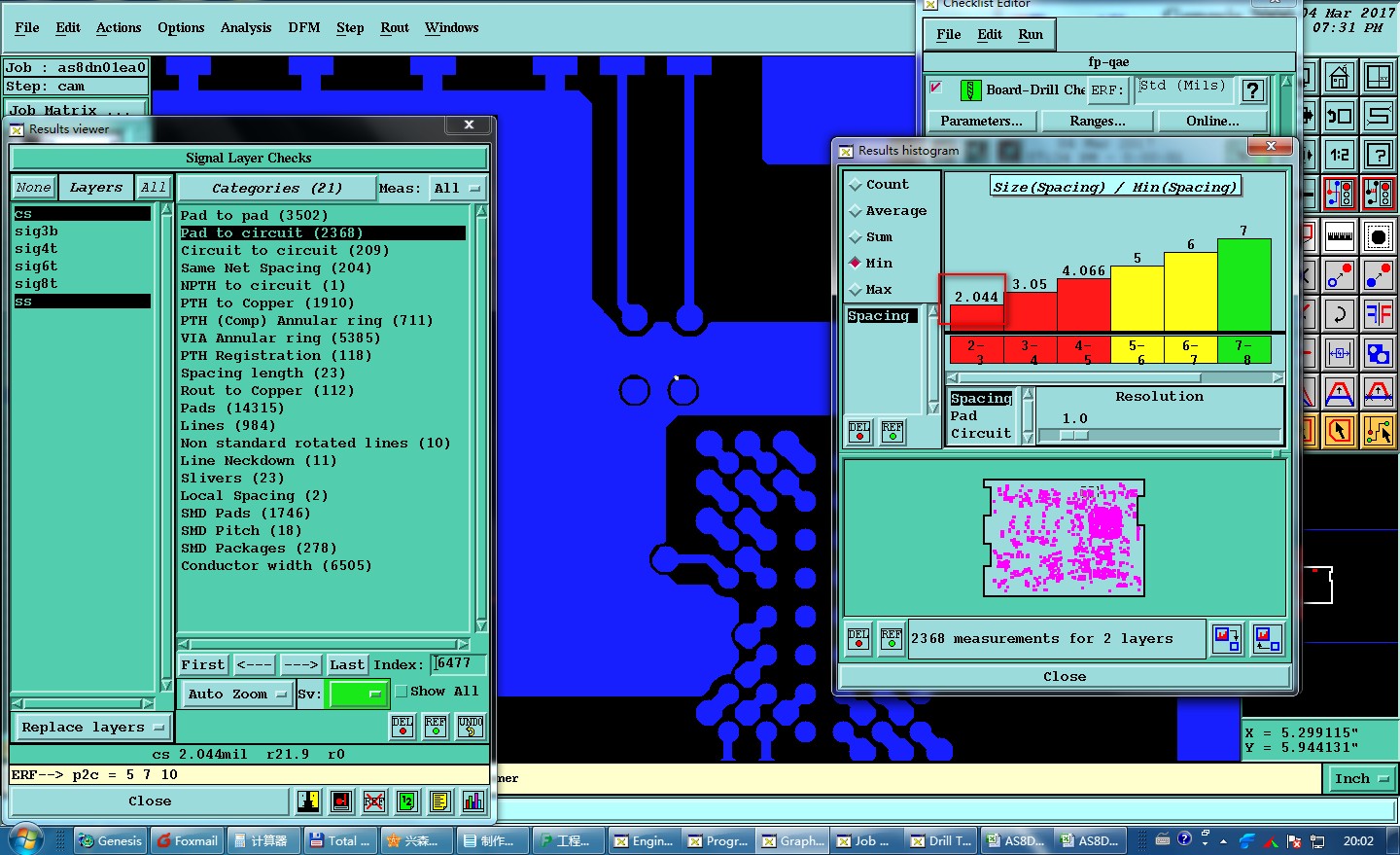The image size is (1400, 855).
Task: Click the Close button in Results histogram
Action: click(x=1065, y=677)
